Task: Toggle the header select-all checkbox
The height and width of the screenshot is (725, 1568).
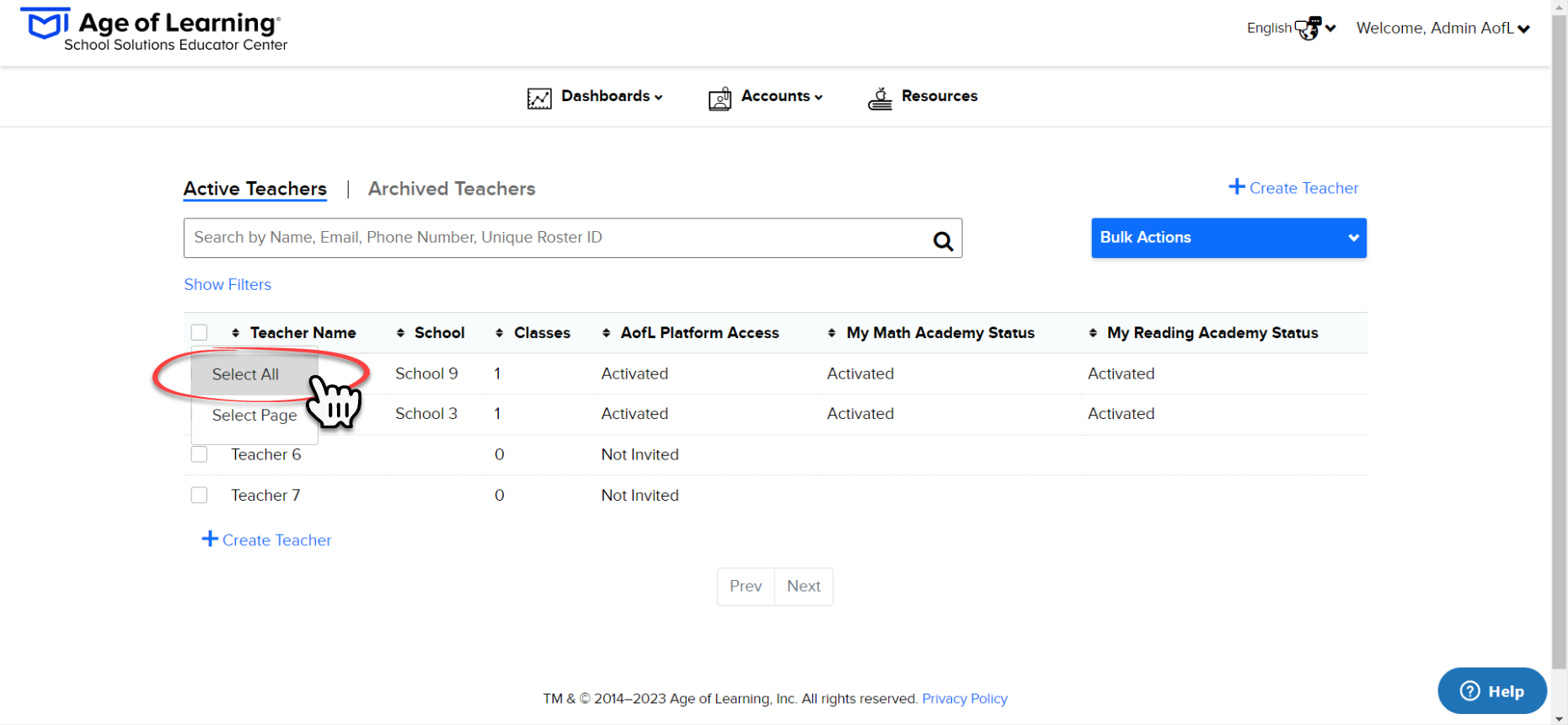Action: coord(200,332)
